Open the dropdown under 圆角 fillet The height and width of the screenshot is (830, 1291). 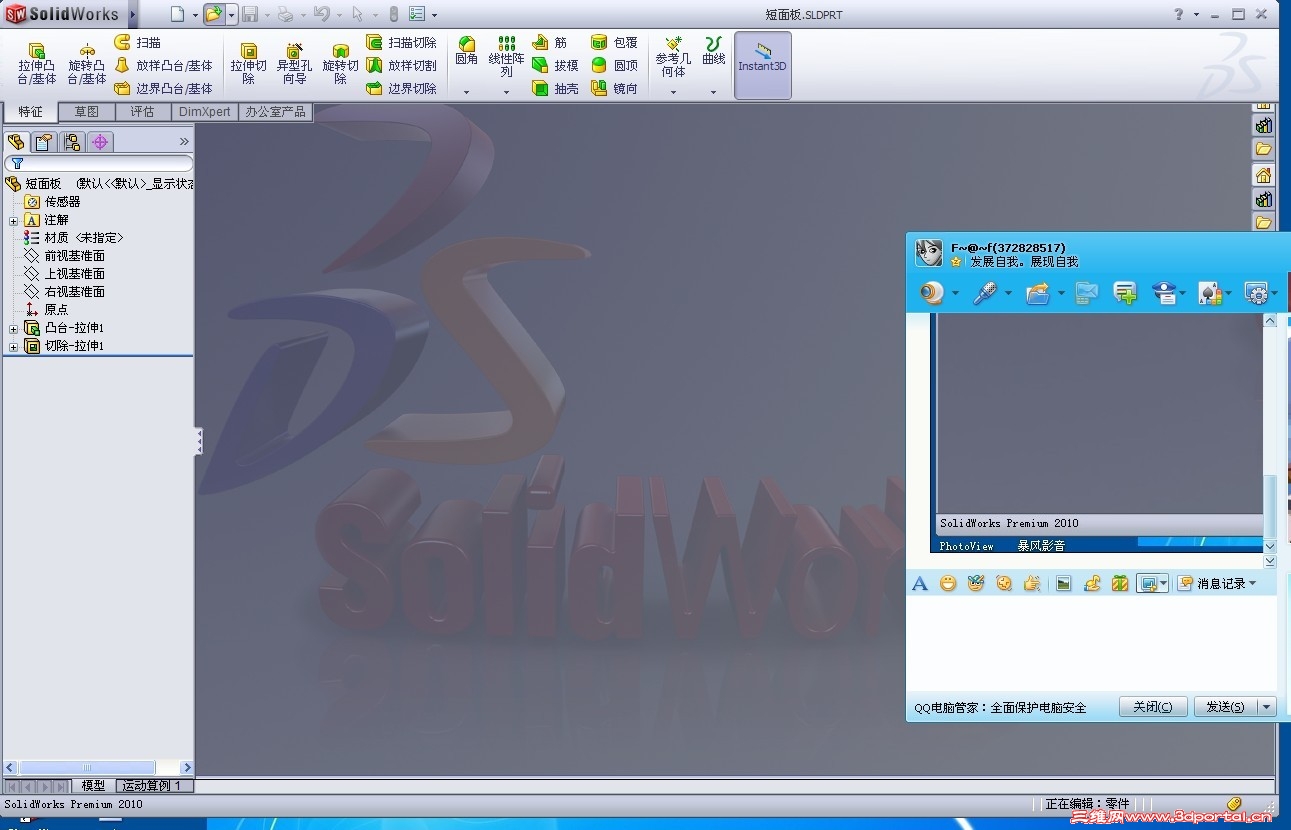pos(466,92)
